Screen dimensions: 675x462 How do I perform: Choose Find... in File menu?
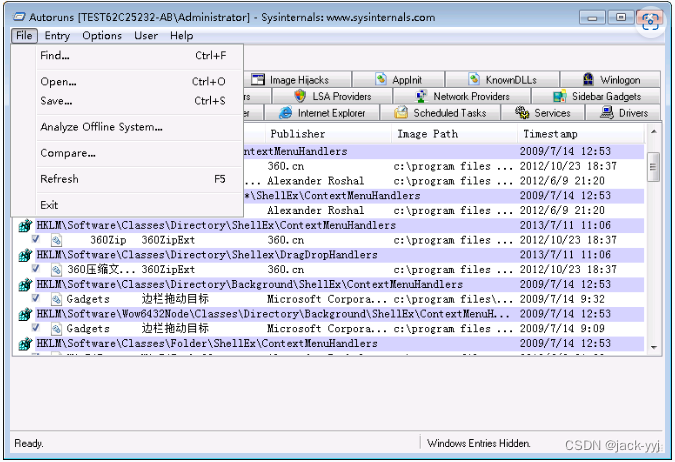pyautogui.click(x=133, y=56)
